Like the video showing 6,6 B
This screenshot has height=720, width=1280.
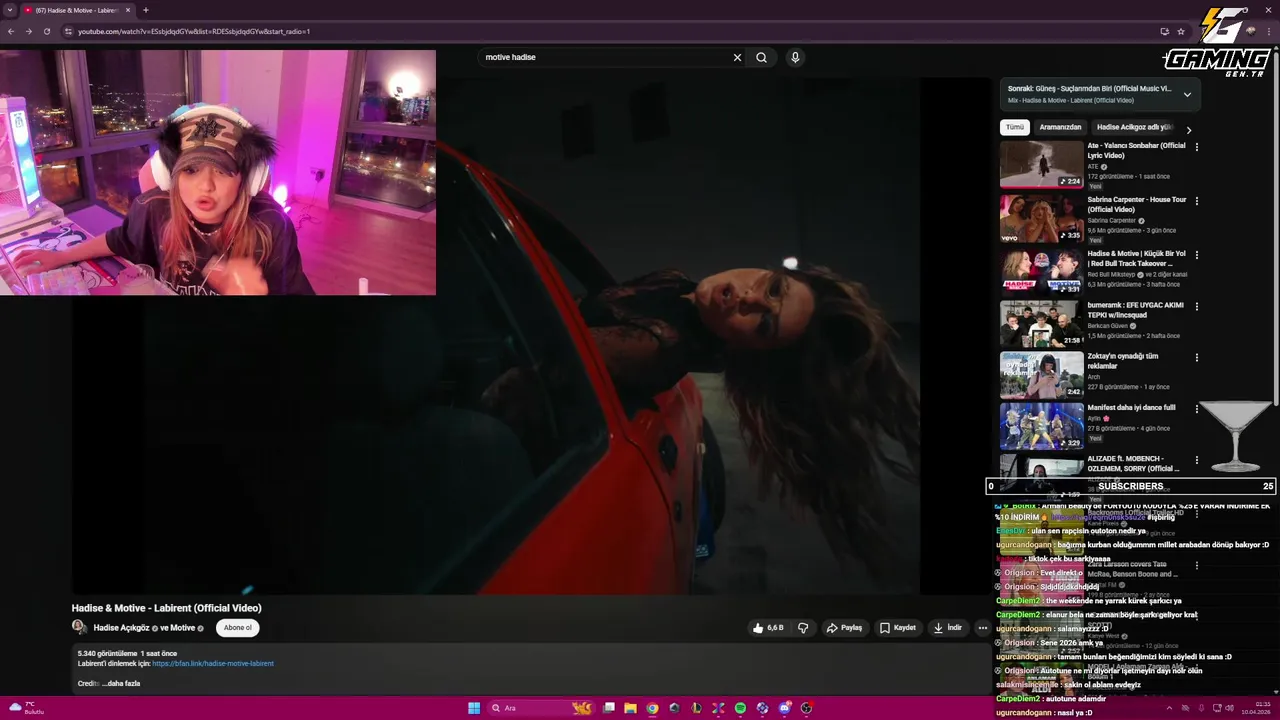(768, 628)
